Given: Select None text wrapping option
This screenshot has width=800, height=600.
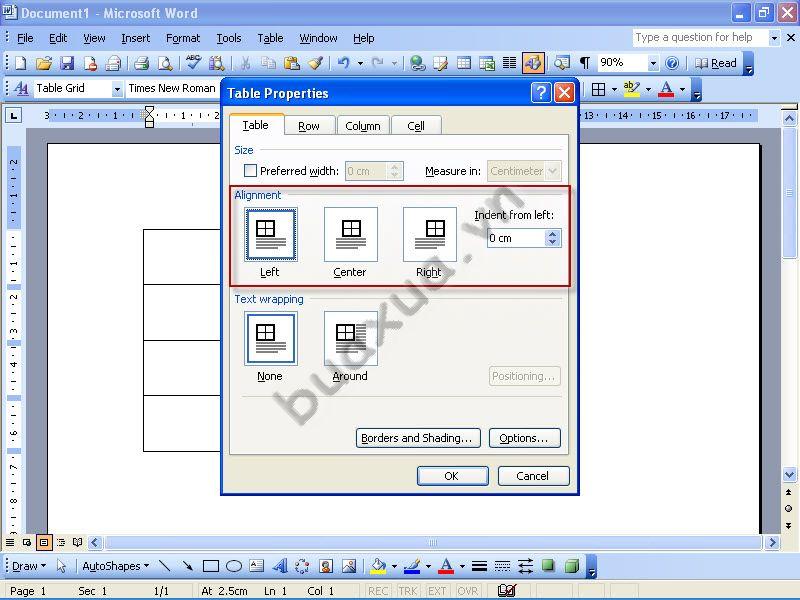Looking at the screenshot, I should pos(271,339).
